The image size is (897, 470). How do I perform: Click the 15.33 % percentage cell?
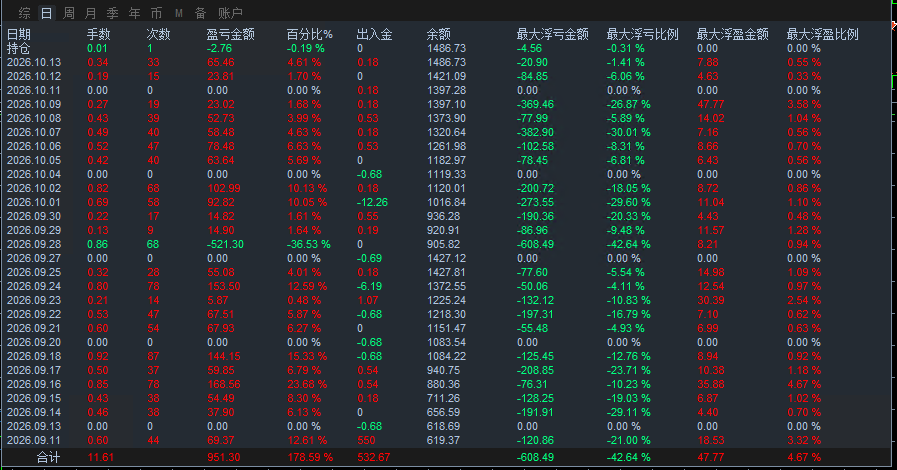pos(307,356)
